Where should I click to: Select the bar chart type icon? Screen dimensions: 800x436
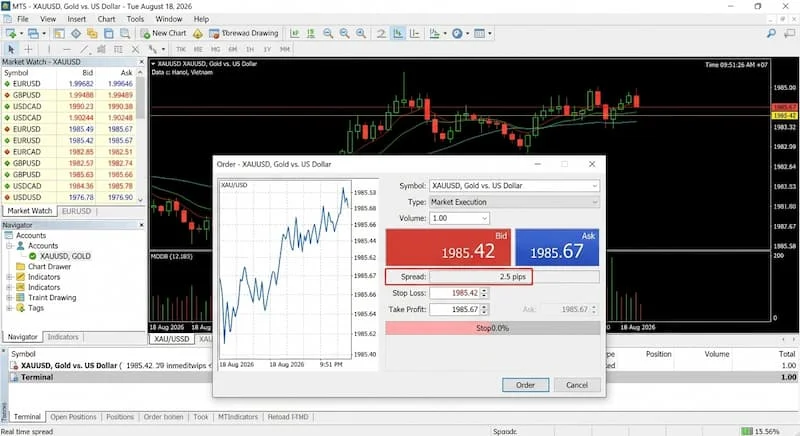click(295, 34)
